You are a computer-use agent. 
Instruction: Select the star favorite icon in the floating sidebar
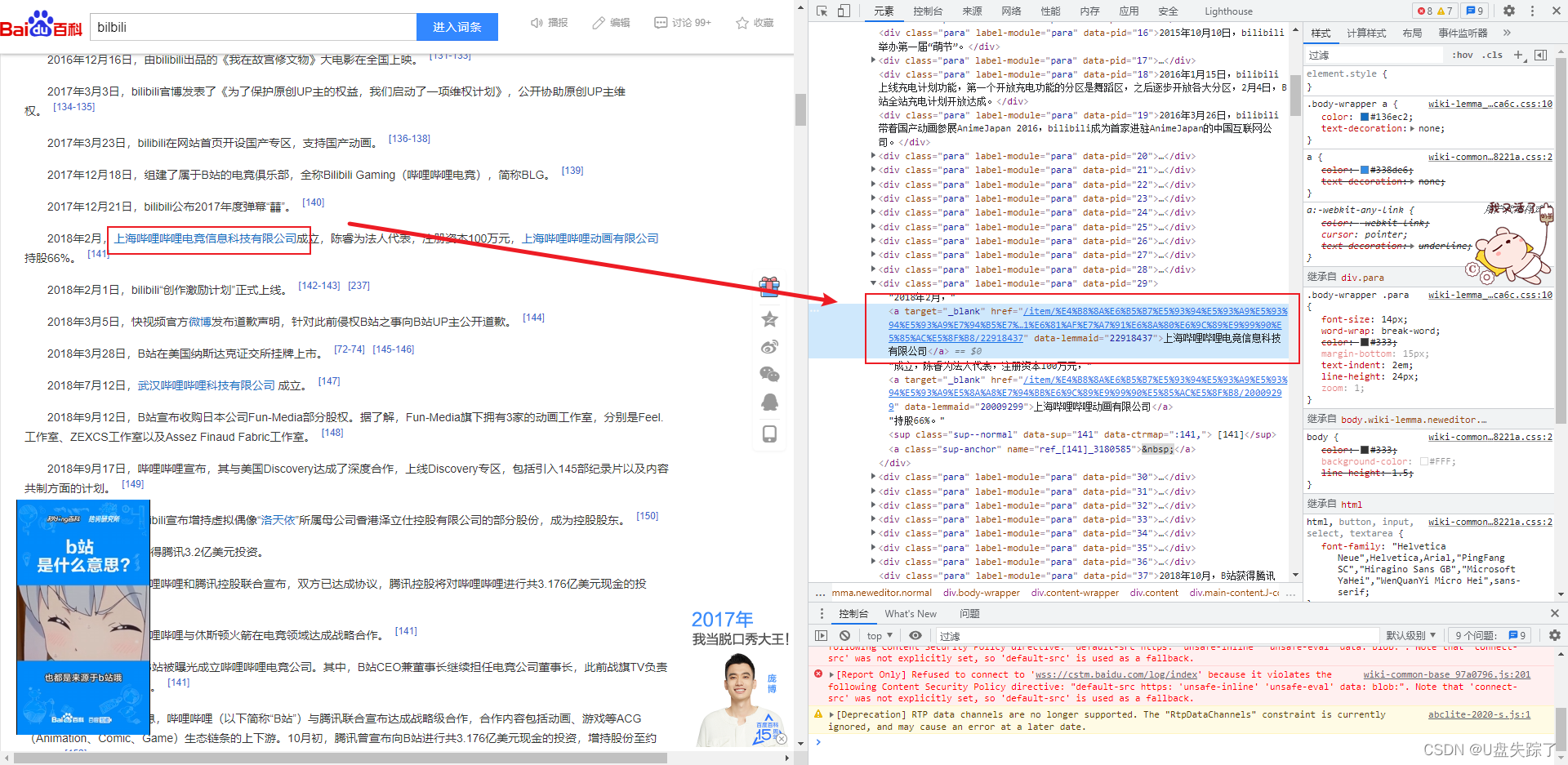769,319
